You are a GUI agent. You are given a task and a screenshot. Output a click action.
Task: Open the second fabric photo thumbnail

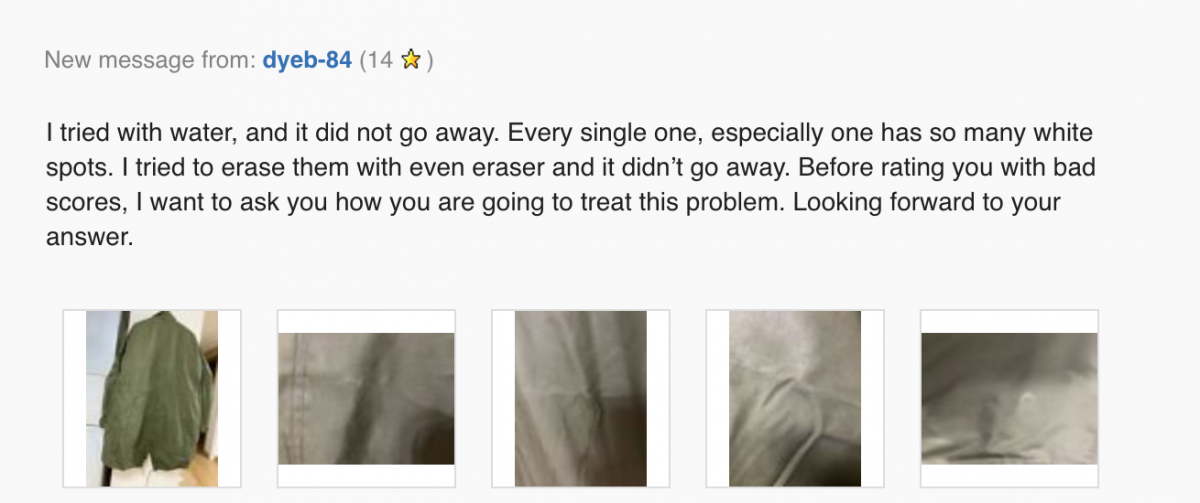coord(366,398)
